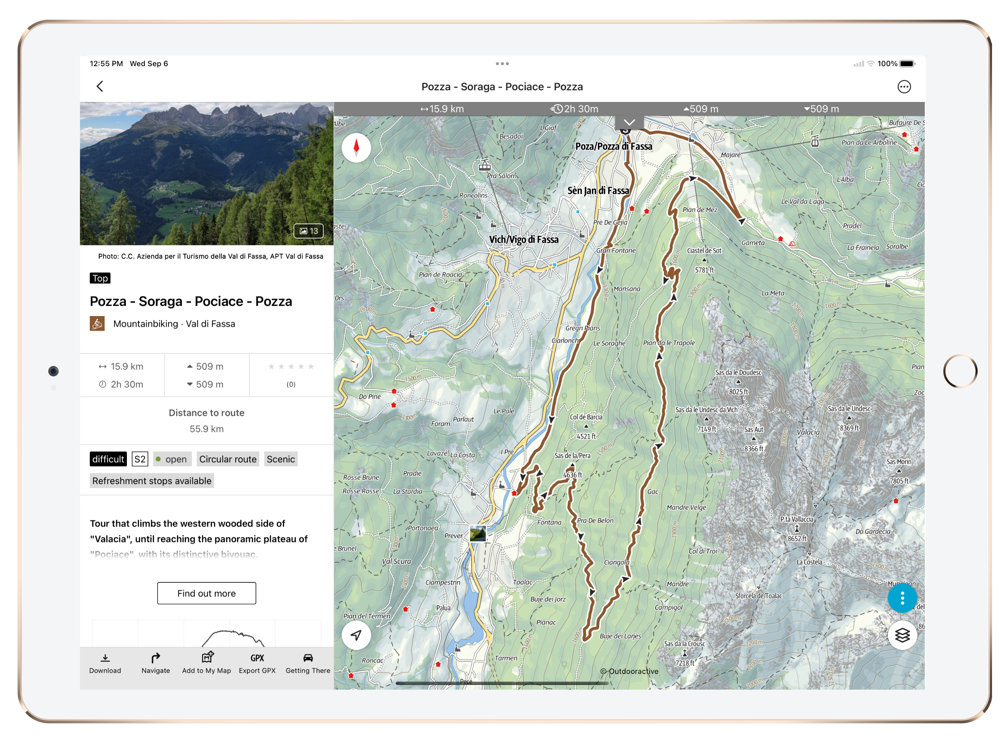The width and height of the screenshot is (1000, 750).
Task: Tap the Top badge
Action: [x=100, y=278]
